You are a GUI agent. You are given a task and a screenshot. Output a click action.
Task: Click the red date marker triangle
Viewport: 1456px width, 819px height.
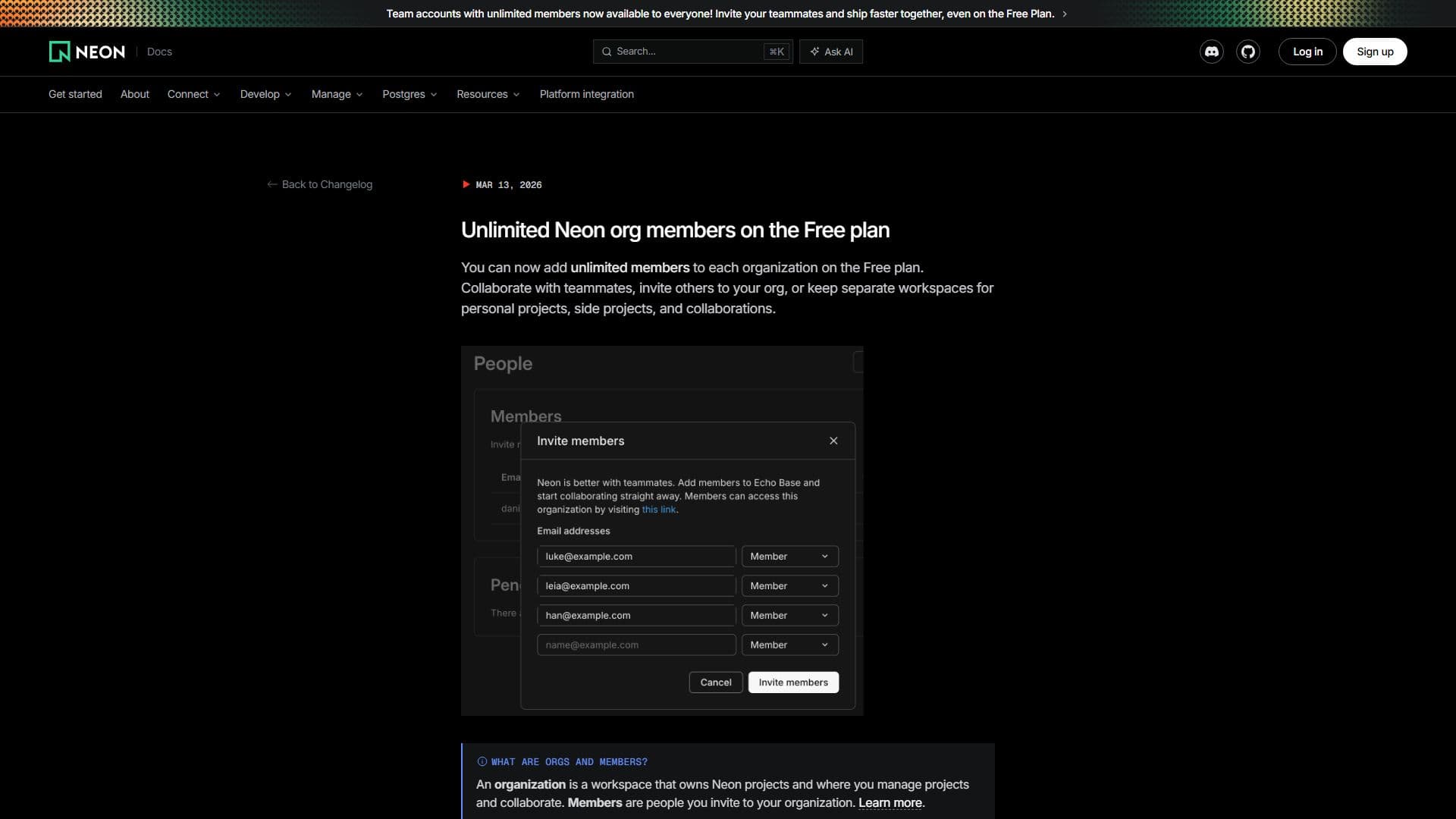(x=466, y=184)
